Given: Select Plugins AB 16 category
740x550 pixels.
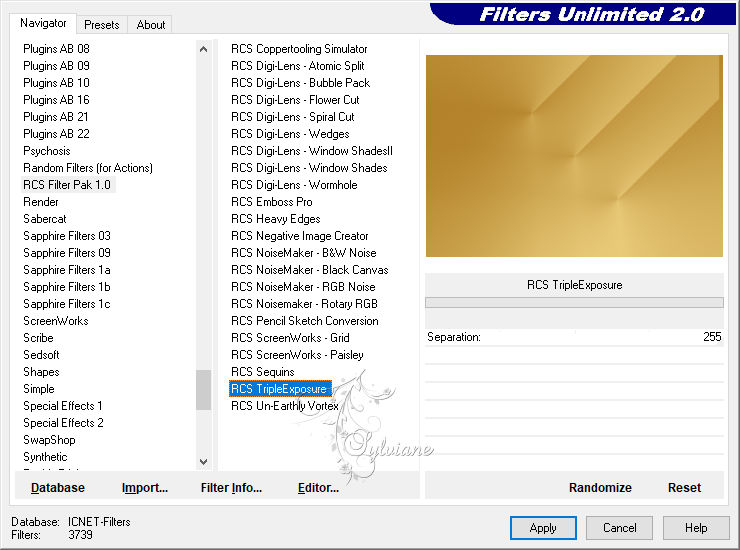Looking at the screenshot, I should click(x=56, y=100).
